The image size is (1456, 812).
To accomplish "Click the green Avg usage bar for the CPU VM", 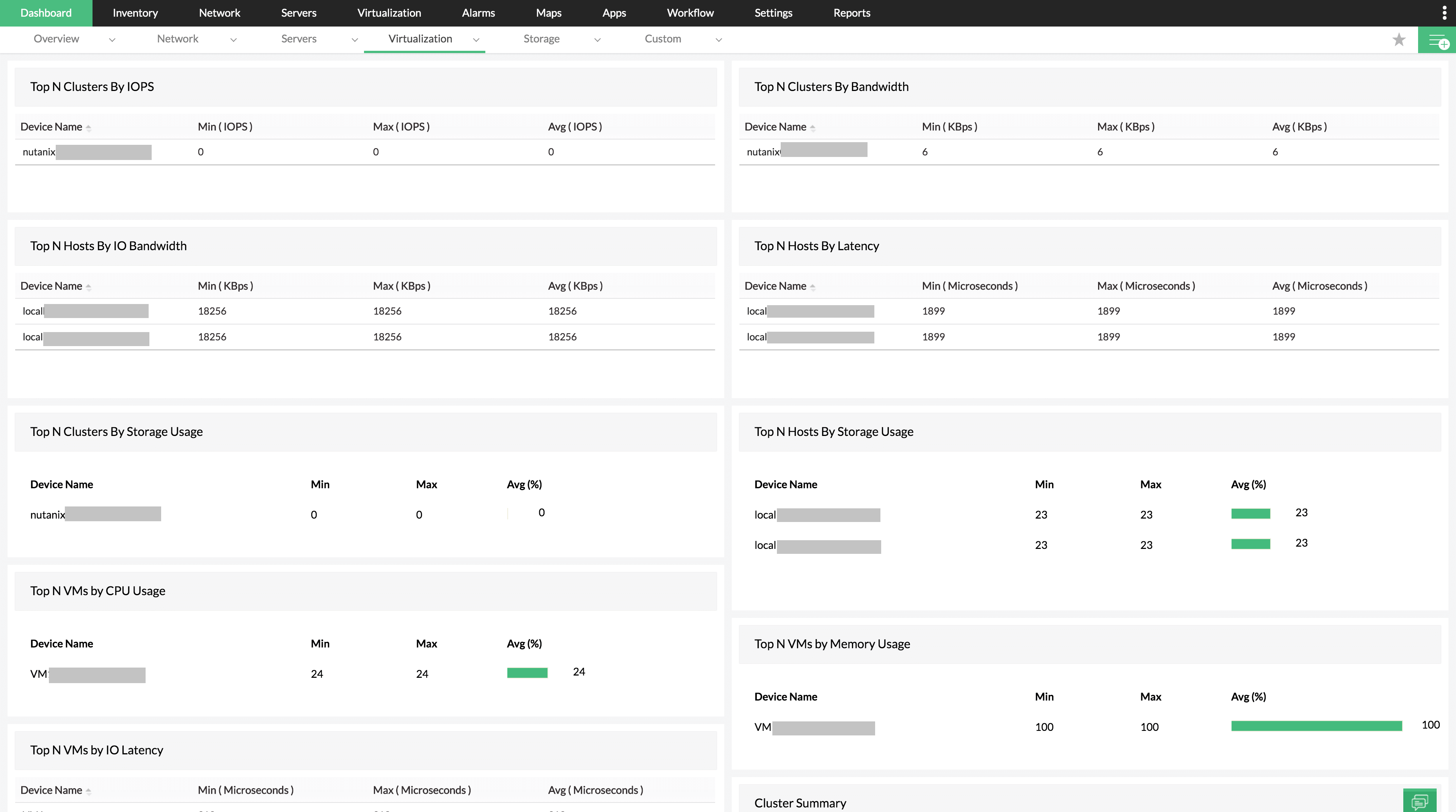I will [x=527, y=672].
